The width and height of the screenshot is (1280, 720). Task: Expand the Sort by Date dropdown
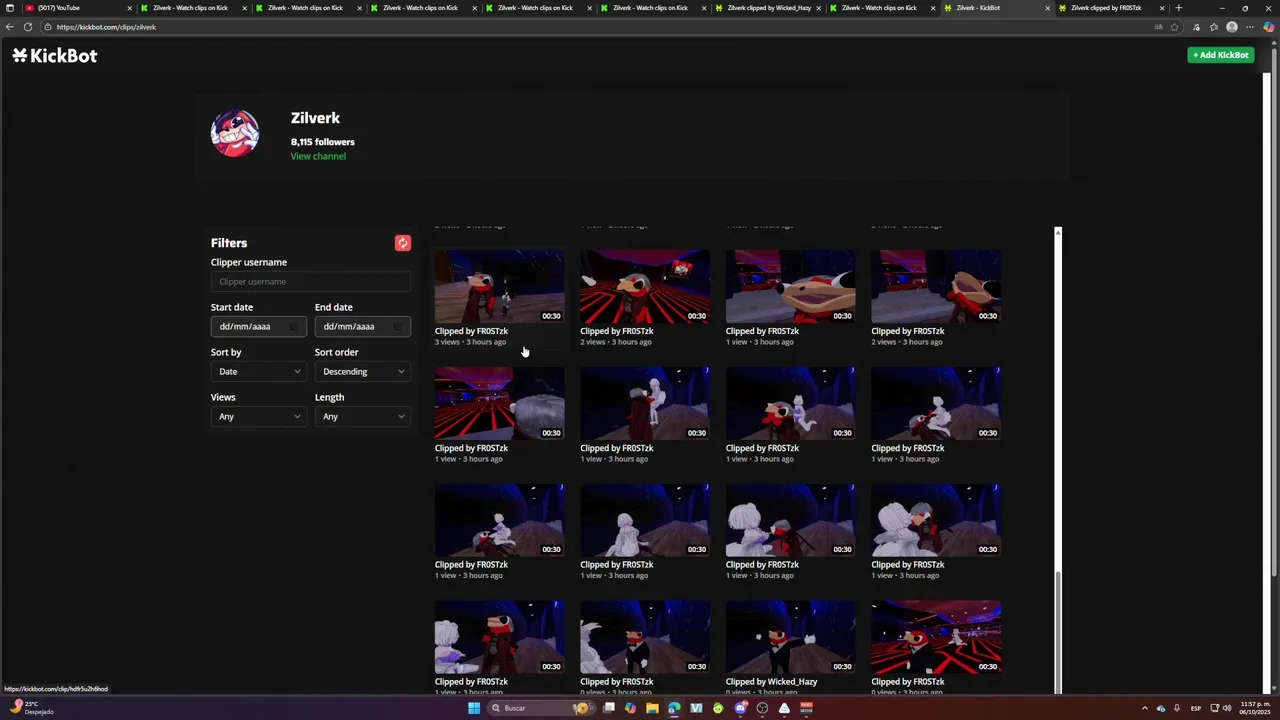tap(258, 372)
